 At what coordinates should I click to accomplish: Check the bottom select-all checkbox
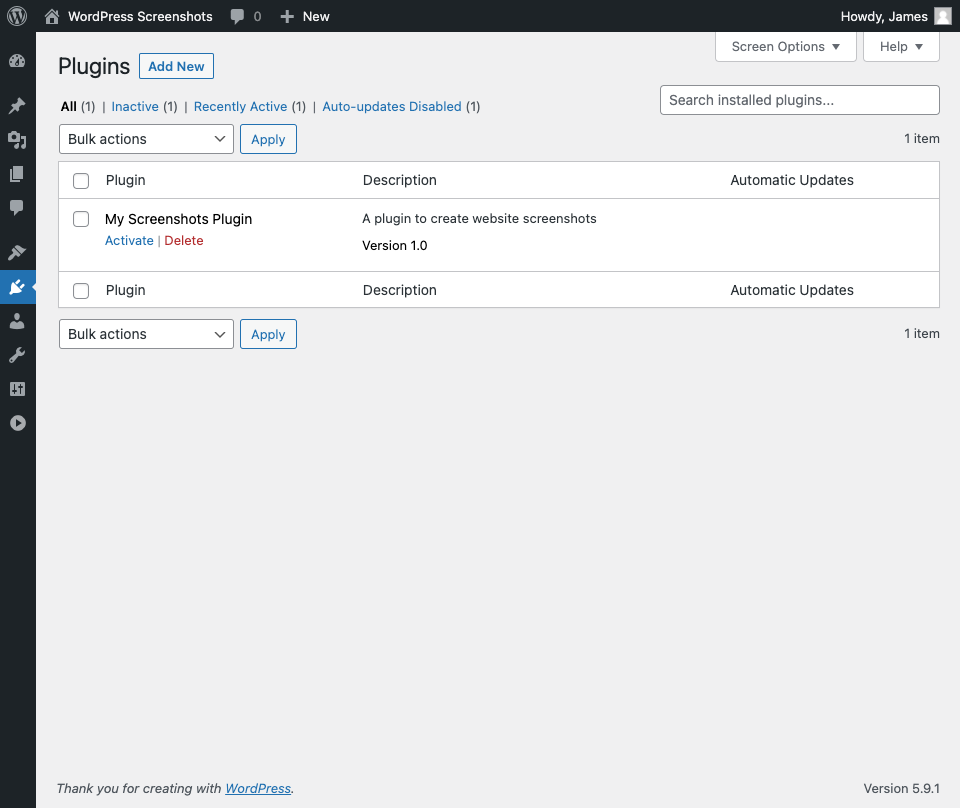click(x=81, y=290)
